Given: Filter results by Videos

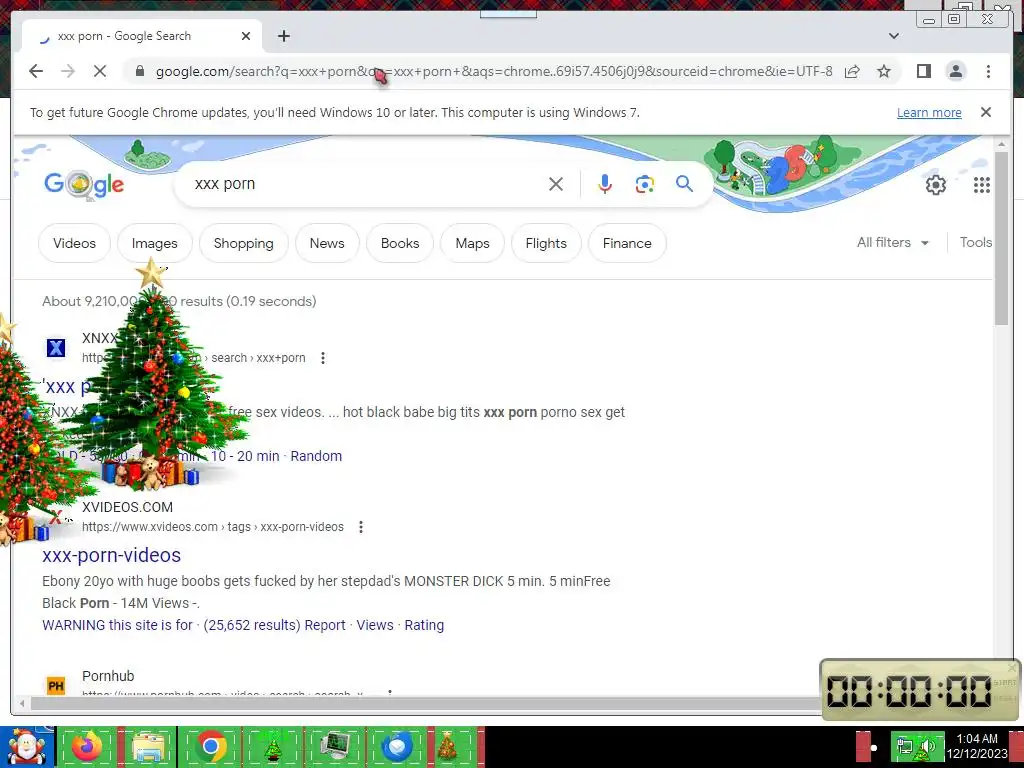Looking at the screenshot, I should [x=74, y=243].
